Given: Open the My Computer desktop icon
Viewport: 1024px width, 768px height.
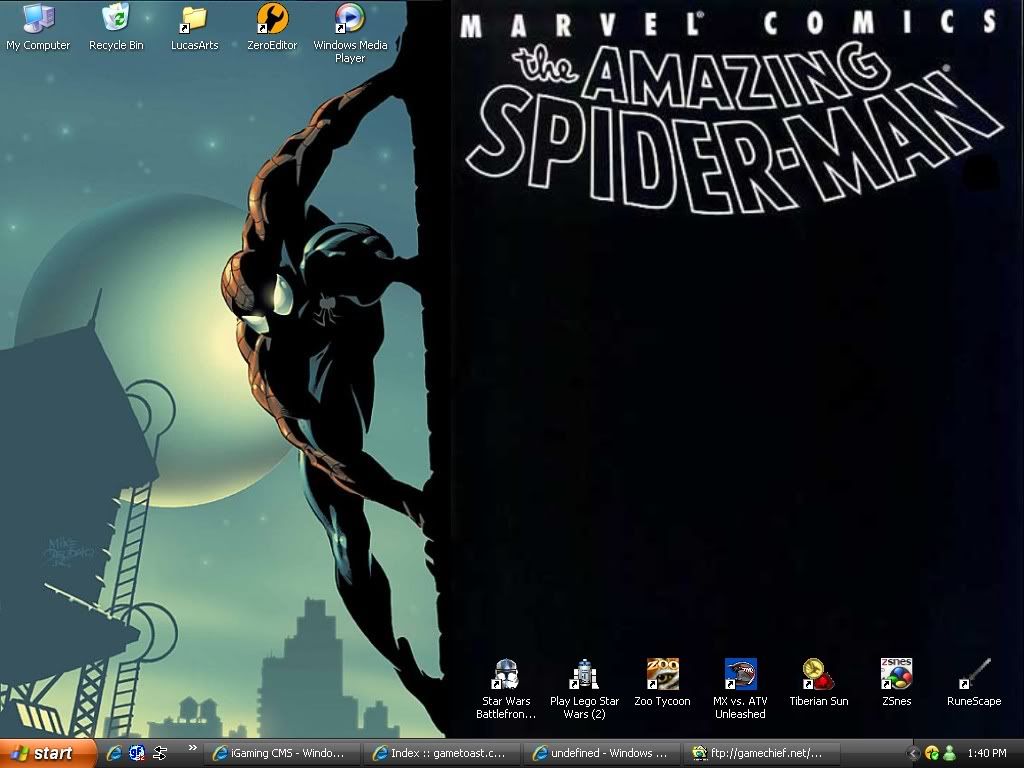Looking at the screenshot, I should point(38,27).
